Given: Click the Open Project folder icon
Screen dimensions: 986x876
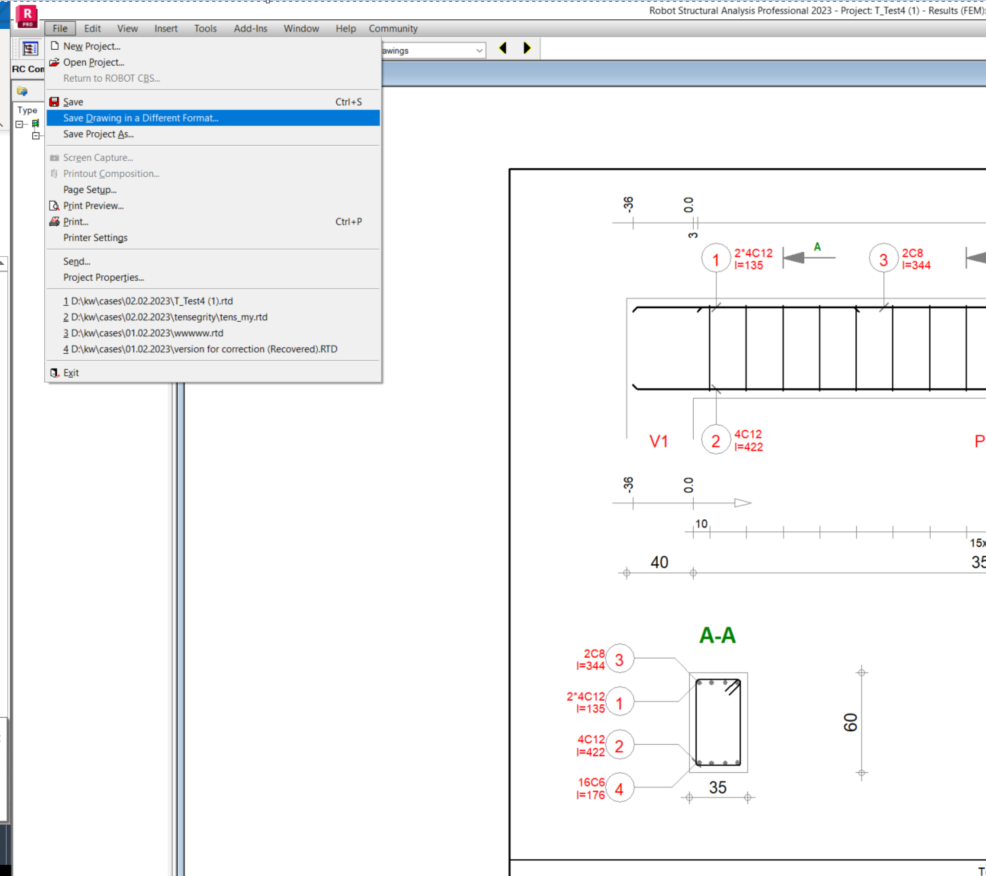Looking at the screenshot, I should tap(54, 62).
